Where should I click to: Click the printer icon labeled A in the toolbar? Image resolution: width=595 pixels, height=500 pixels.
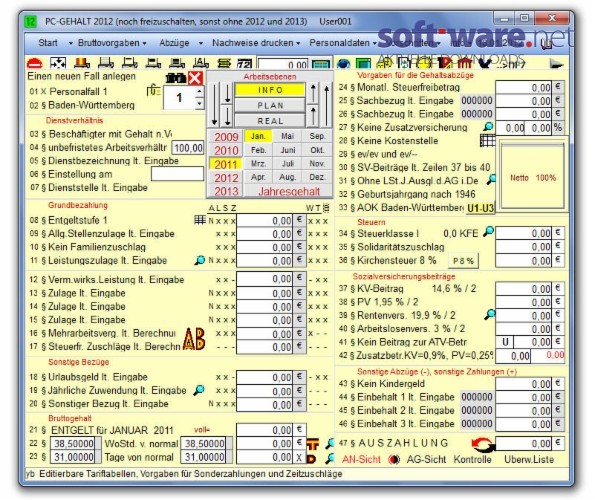point(201,63)
